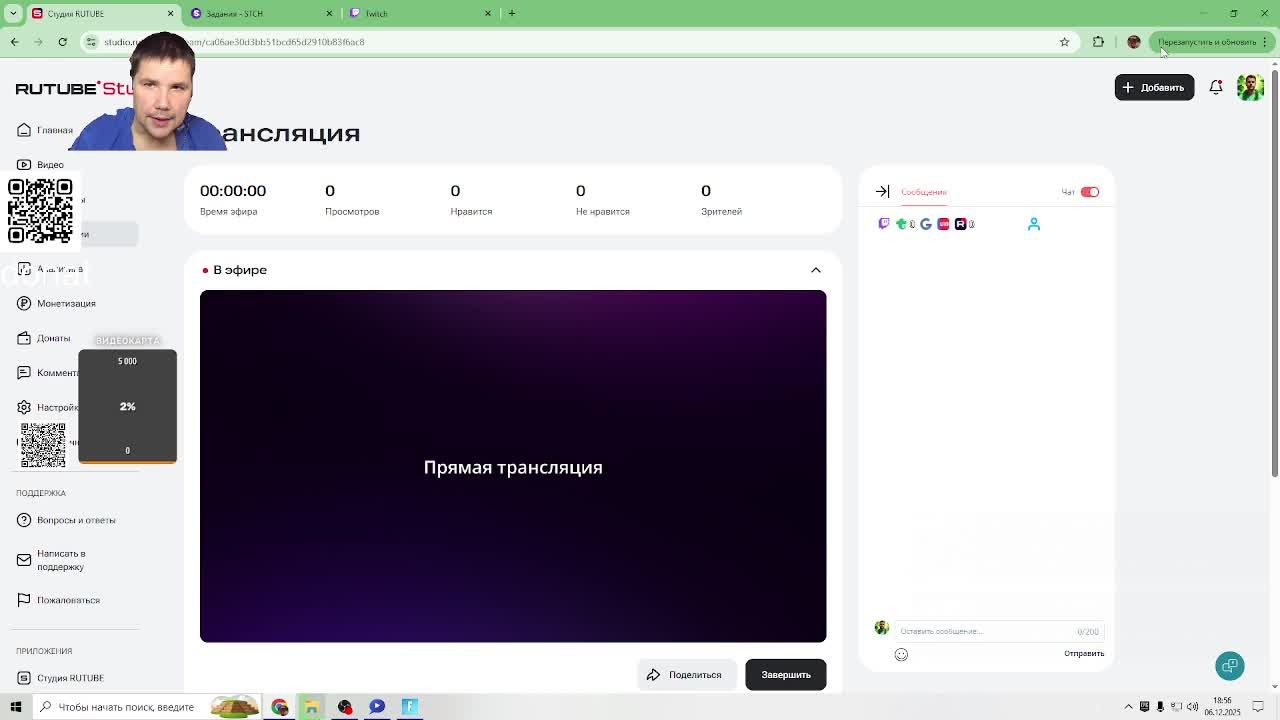Viewport: 1280px width, 720px height.
Task: Click the Google G icon in chat
Action: click(x=926, y=224)
